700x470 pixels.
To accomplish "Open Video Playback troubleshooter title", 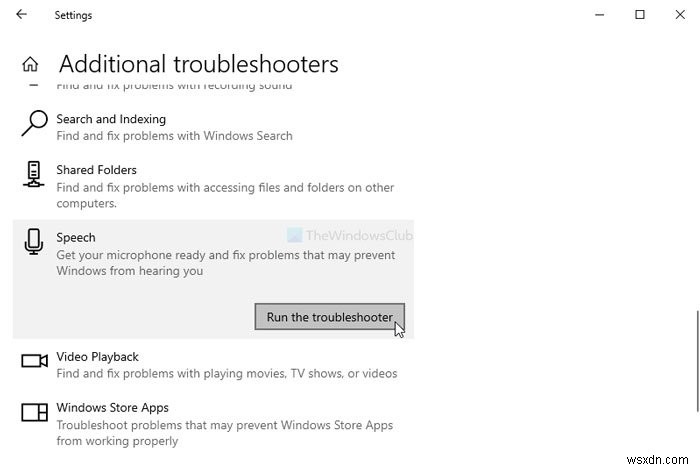I will (x=97, y=357).
